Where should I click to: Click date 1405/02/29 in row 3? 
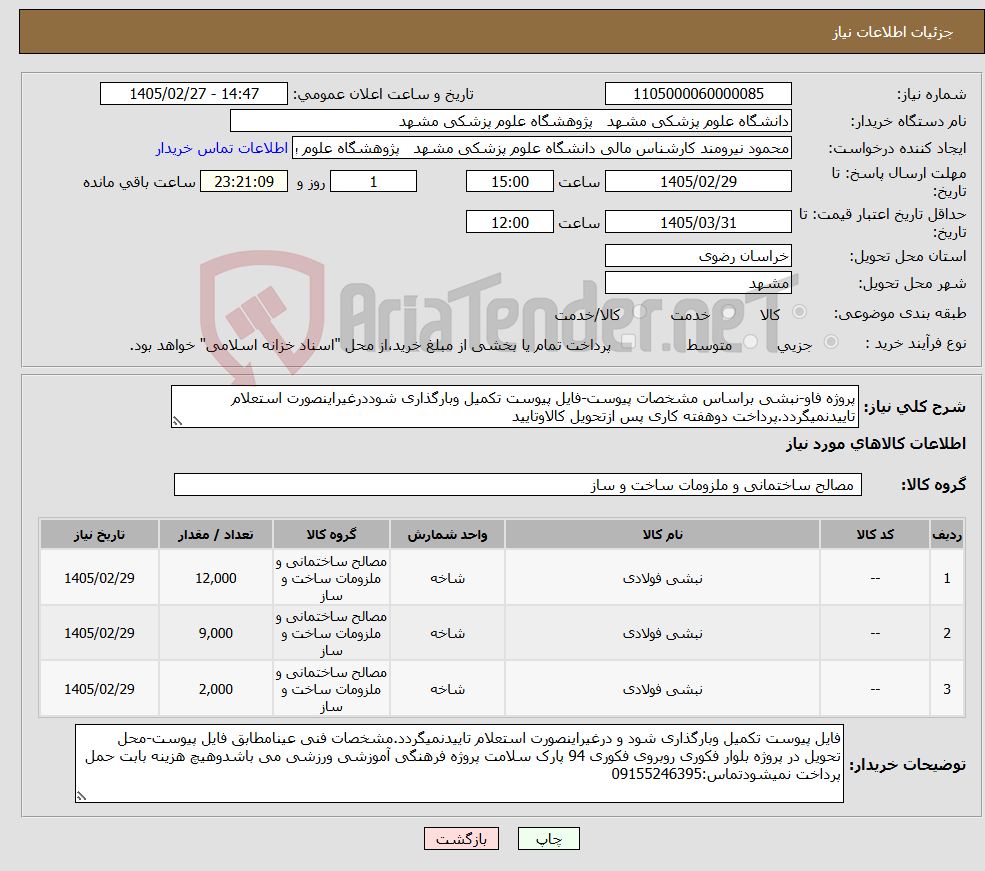click(99, 690)
